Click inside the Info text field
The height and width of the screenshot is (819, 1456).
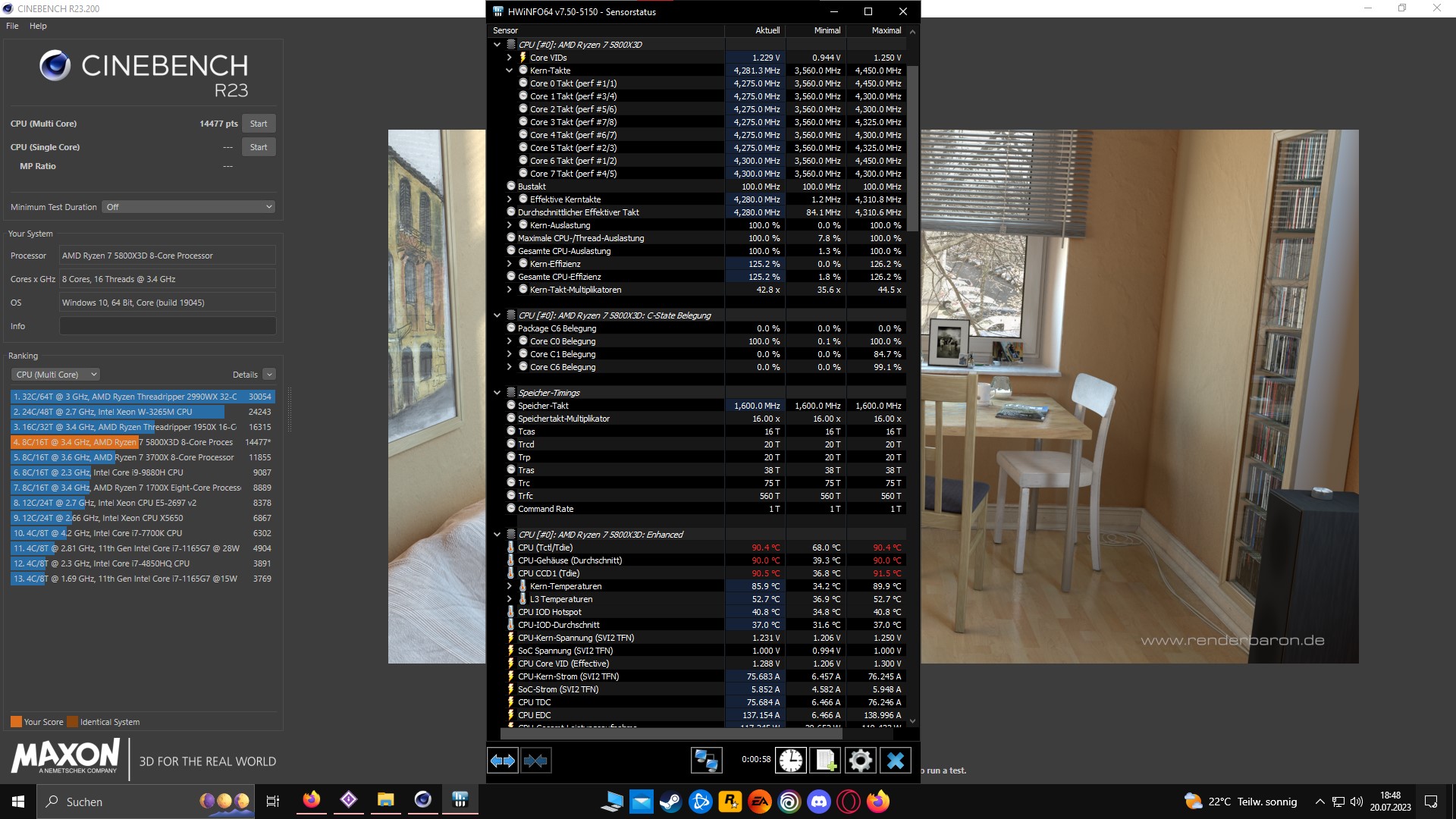click(167, 325)
